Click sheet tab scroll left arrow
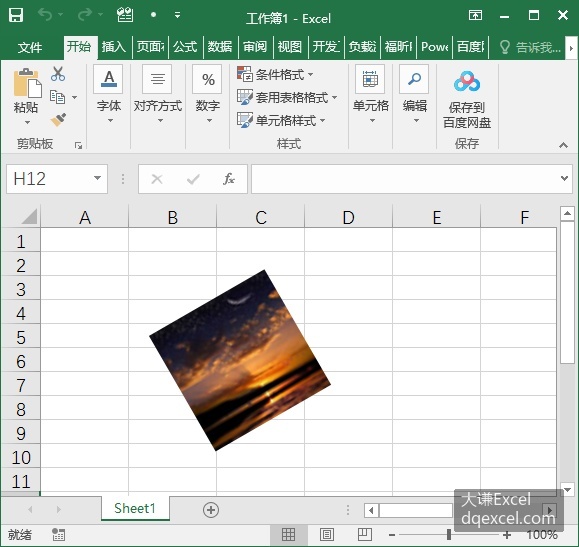This screenshot has width=579, height=547. click(x=30, y=510)
